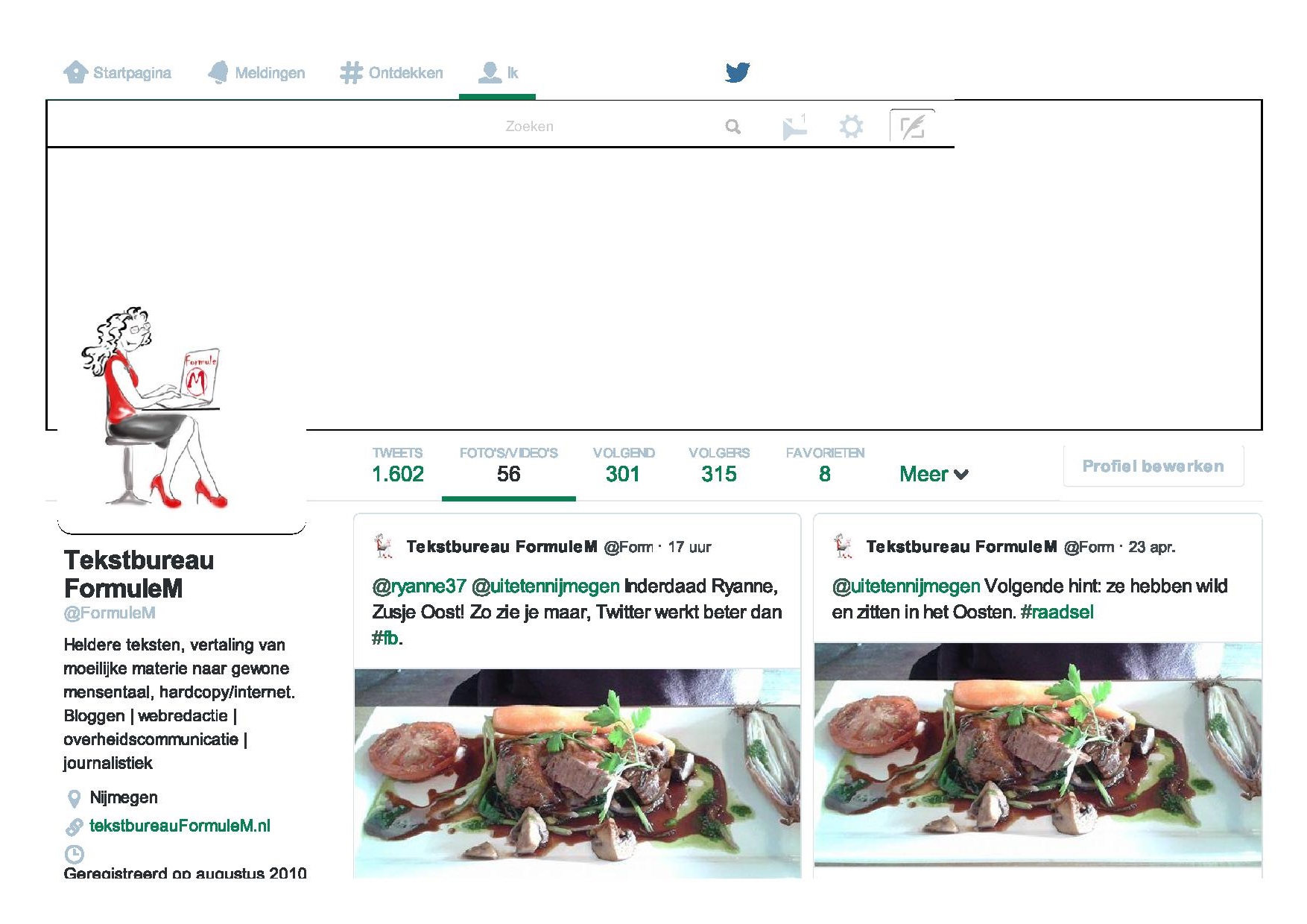This screenshot has width=1307, height=924.
Task: Open Foto's/Video's tab
Action: pos(508,466)
